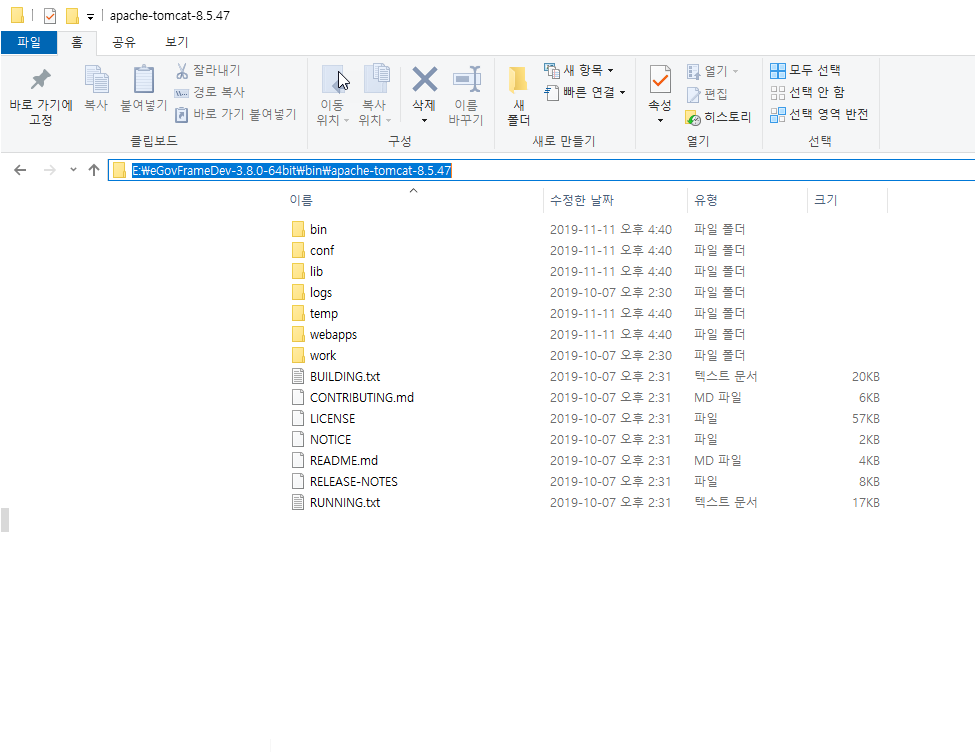The width and height of the screenshot is (975, 752).
Task: Select the RUNNING.txt file
Action: click(345, 503)
